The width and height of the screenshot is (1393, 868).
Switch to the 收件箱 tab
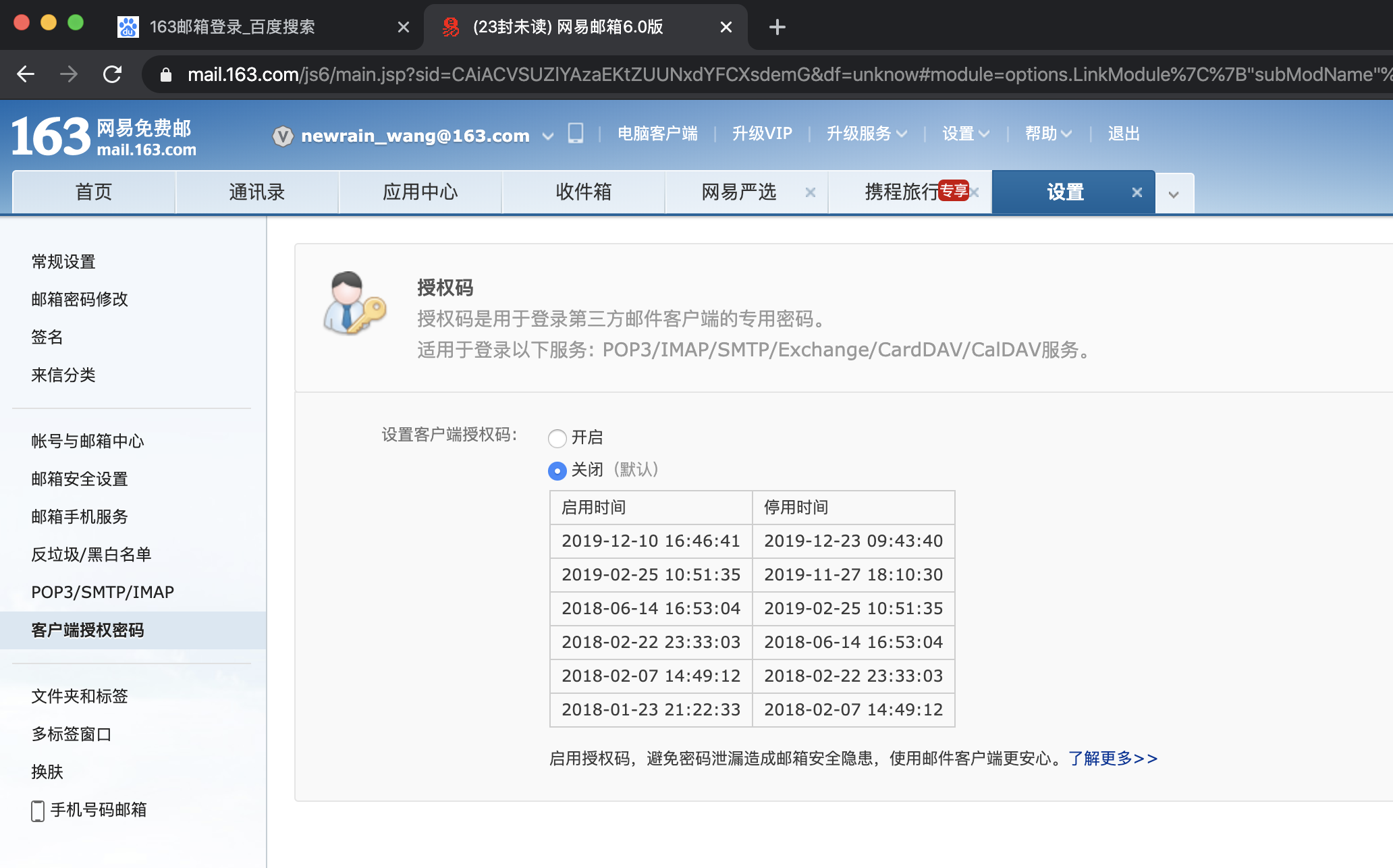pos(584,192)
